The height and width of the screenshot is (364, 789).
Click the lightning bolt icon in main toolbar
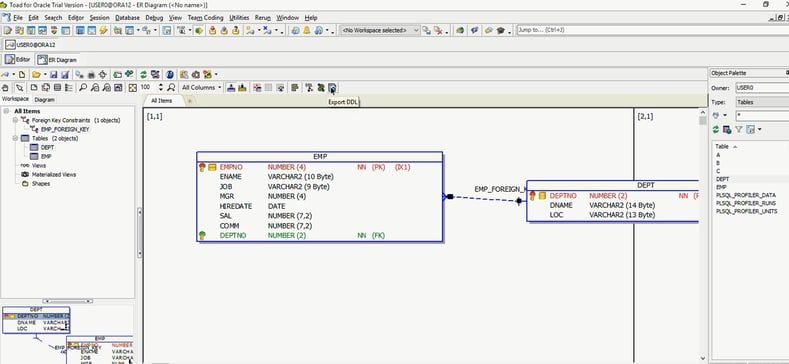(104, 30)
